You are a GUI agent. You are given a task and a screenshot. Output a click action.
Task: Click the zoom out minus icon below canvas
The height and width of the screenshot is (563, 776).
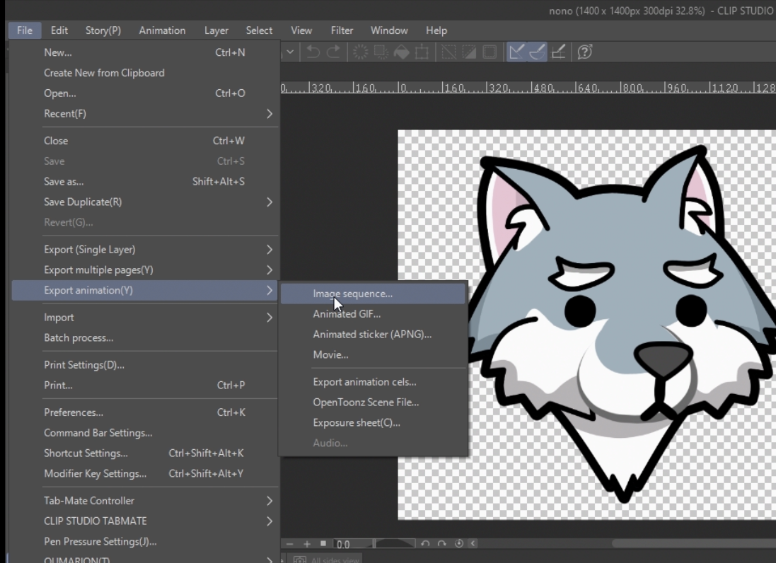(291, 544)
